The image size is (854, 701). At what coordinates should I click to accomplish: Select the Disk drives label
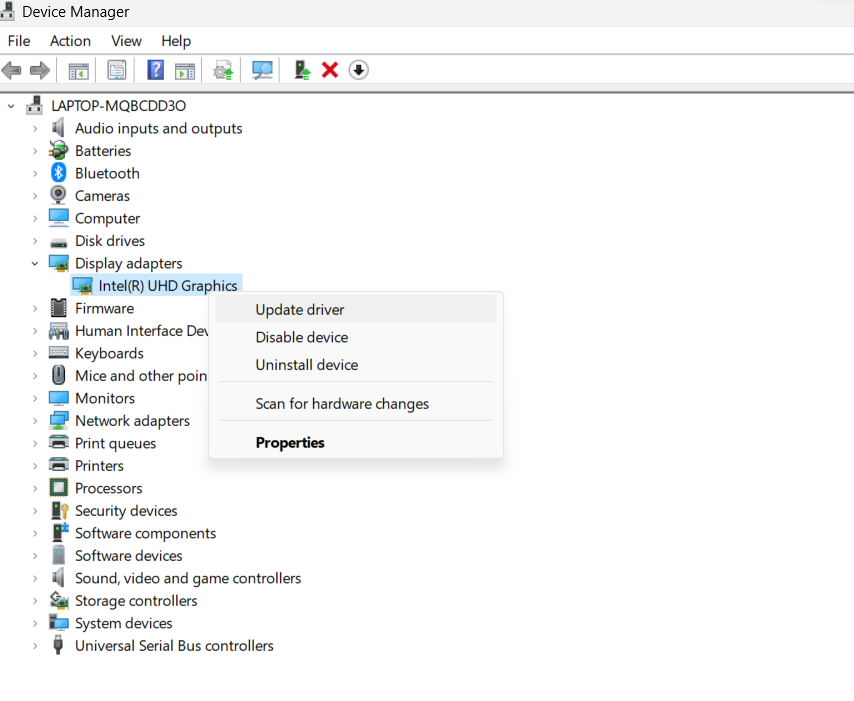(110, 241)
